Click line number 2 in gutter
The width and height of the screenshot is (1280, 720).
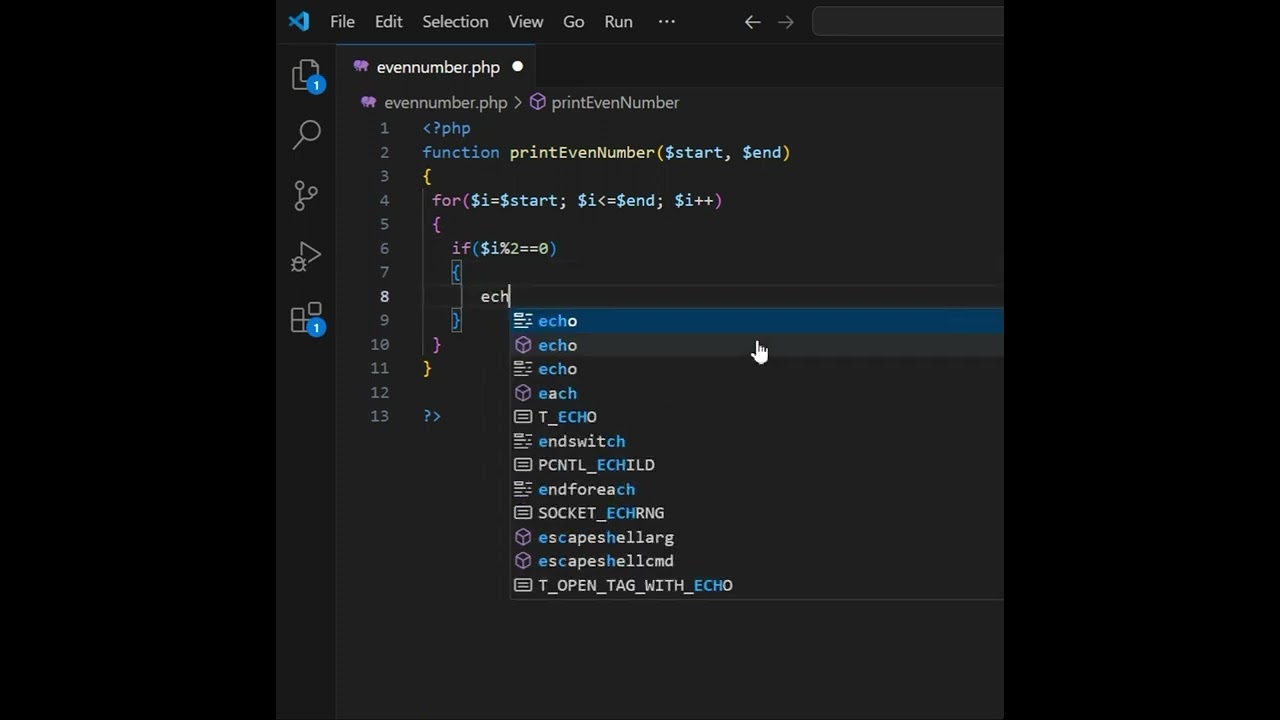tap(384, 152)
